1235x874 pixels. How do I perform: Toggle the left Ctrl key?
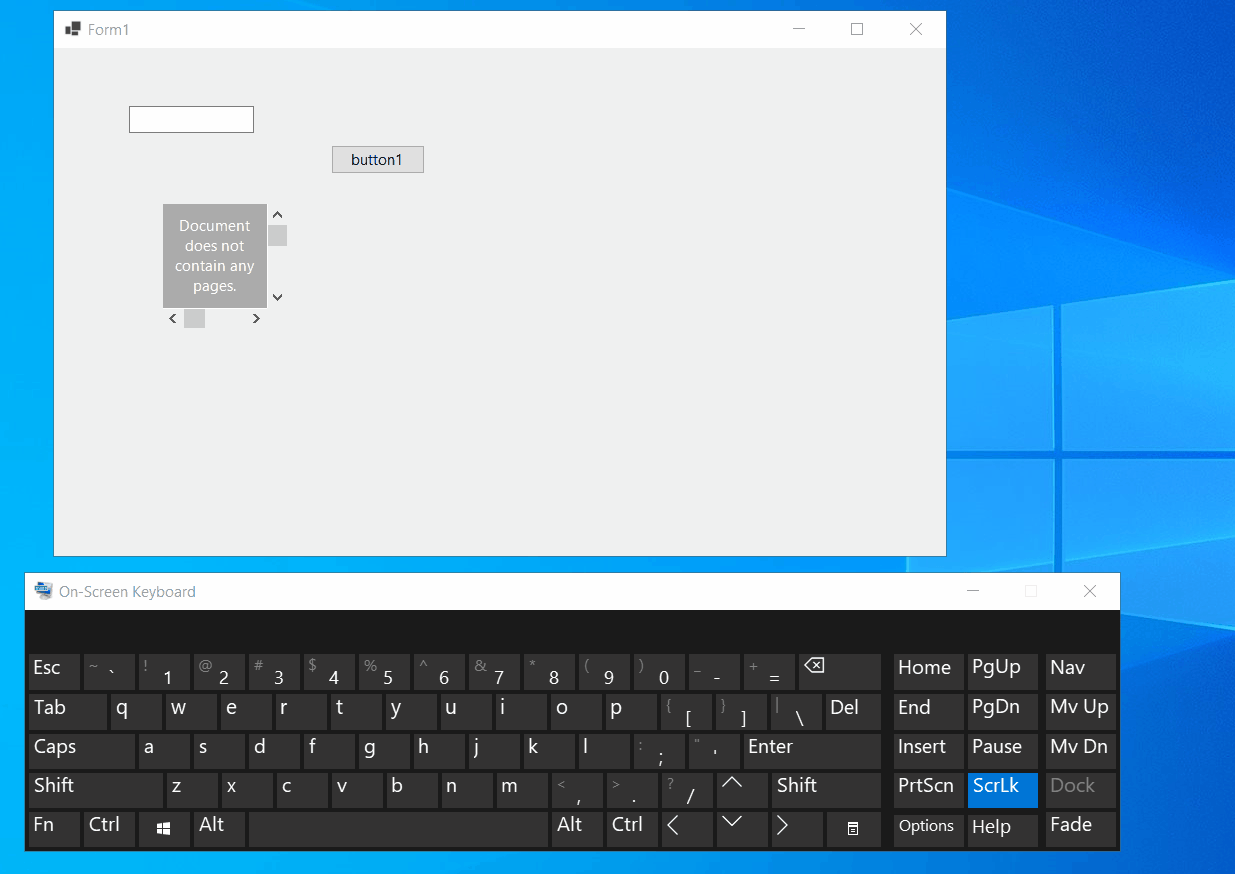(109, 829)
